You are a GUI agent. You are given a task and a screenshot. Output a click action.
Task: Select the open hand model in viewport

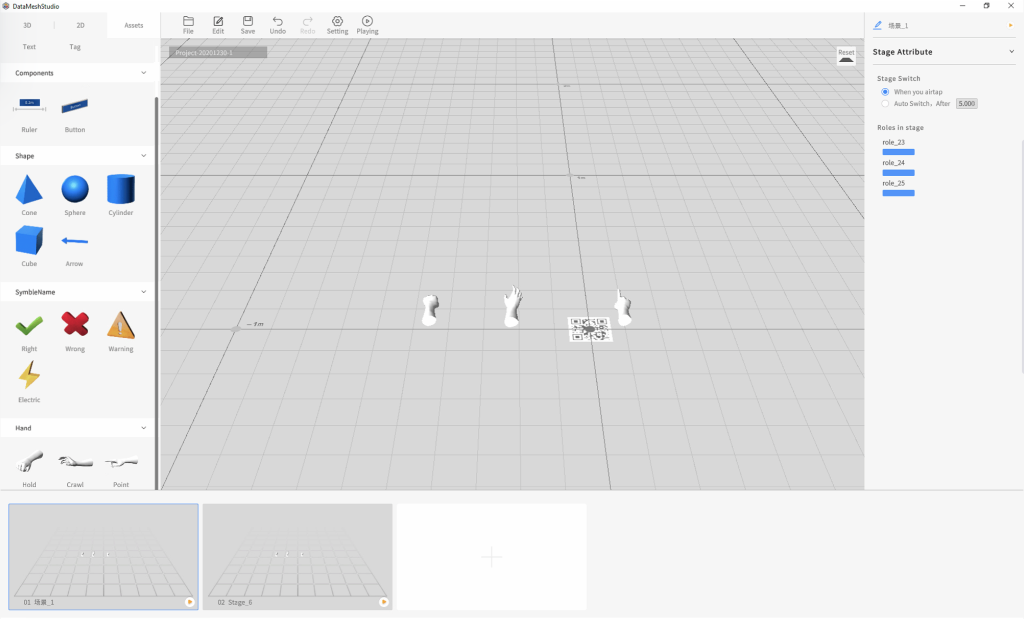[513, 306]
